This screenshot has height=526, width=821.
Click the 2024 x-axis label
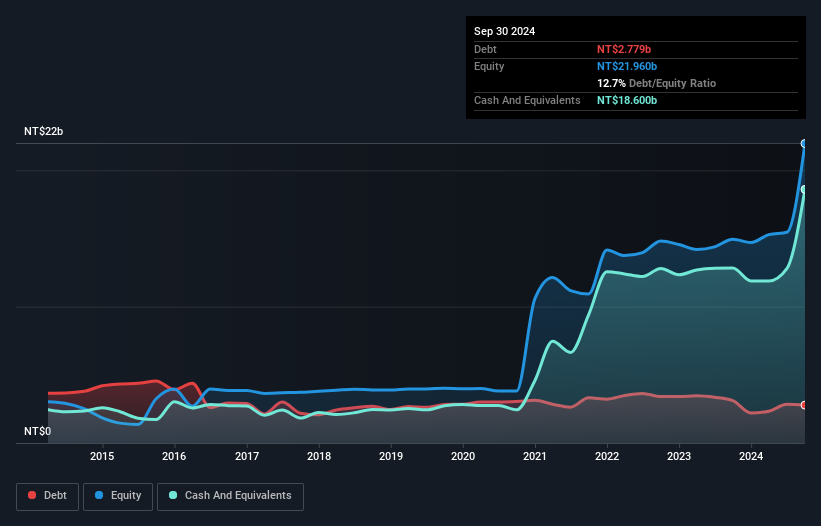coord(751,456)
